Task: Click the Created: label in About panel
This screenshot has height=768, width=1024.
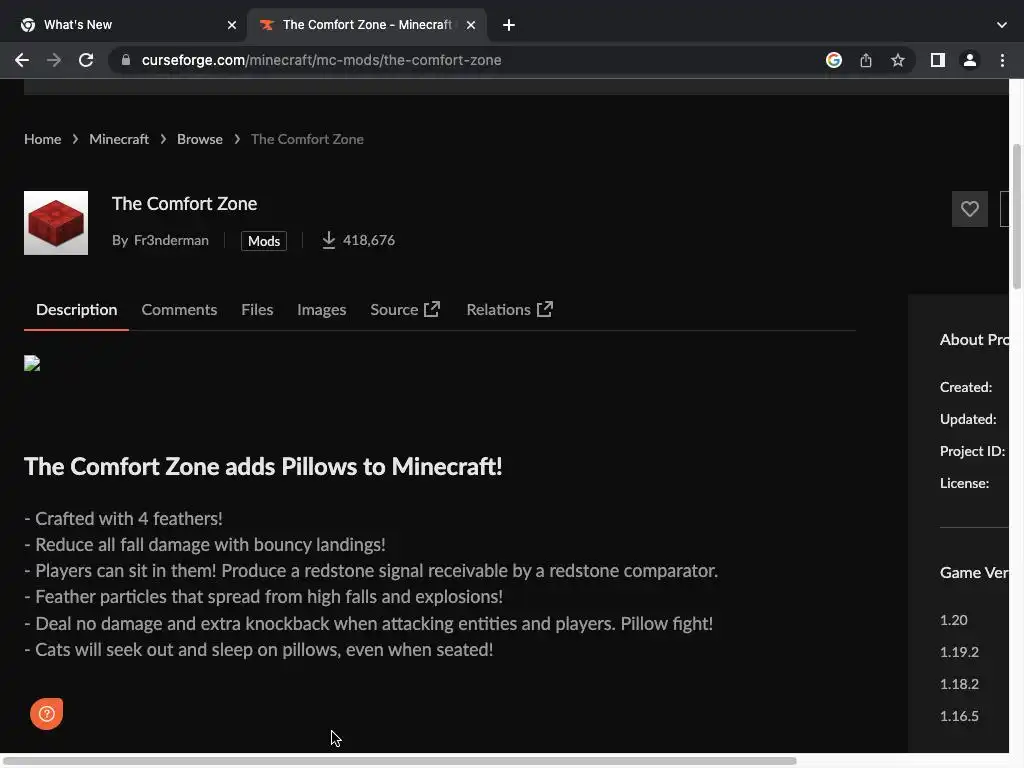Action: 966,387
